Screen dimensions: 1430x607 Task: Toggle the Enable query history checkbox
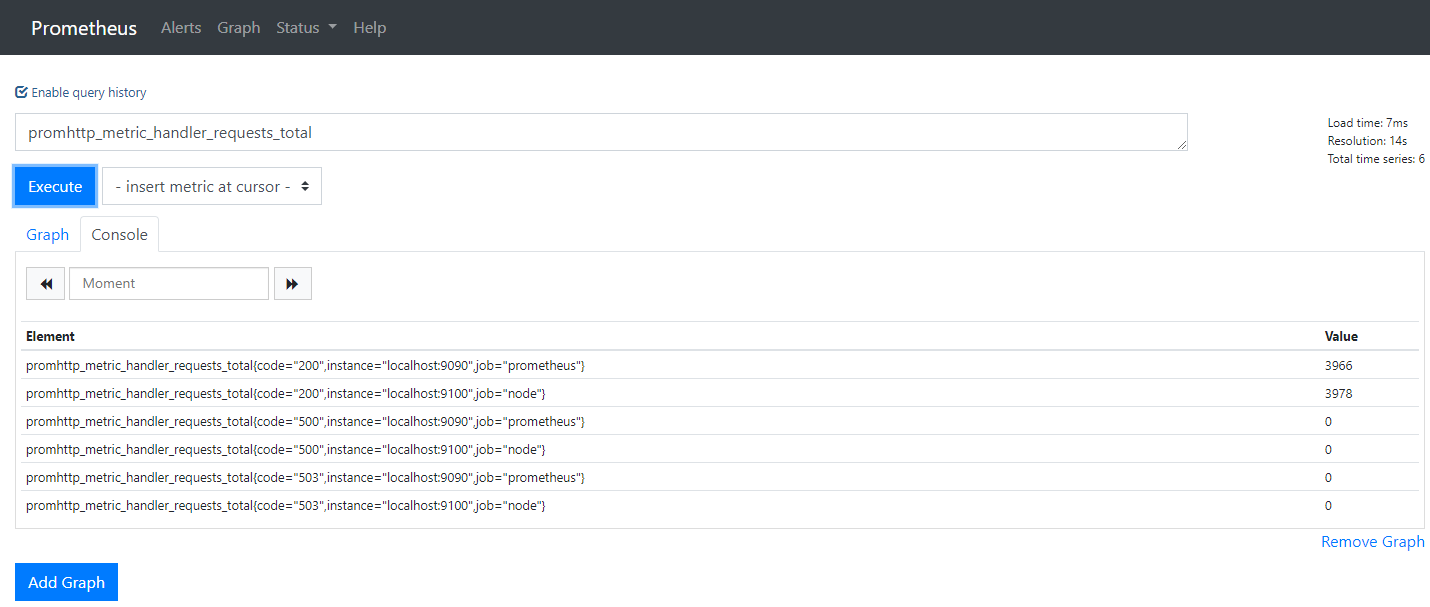(21, 92)
